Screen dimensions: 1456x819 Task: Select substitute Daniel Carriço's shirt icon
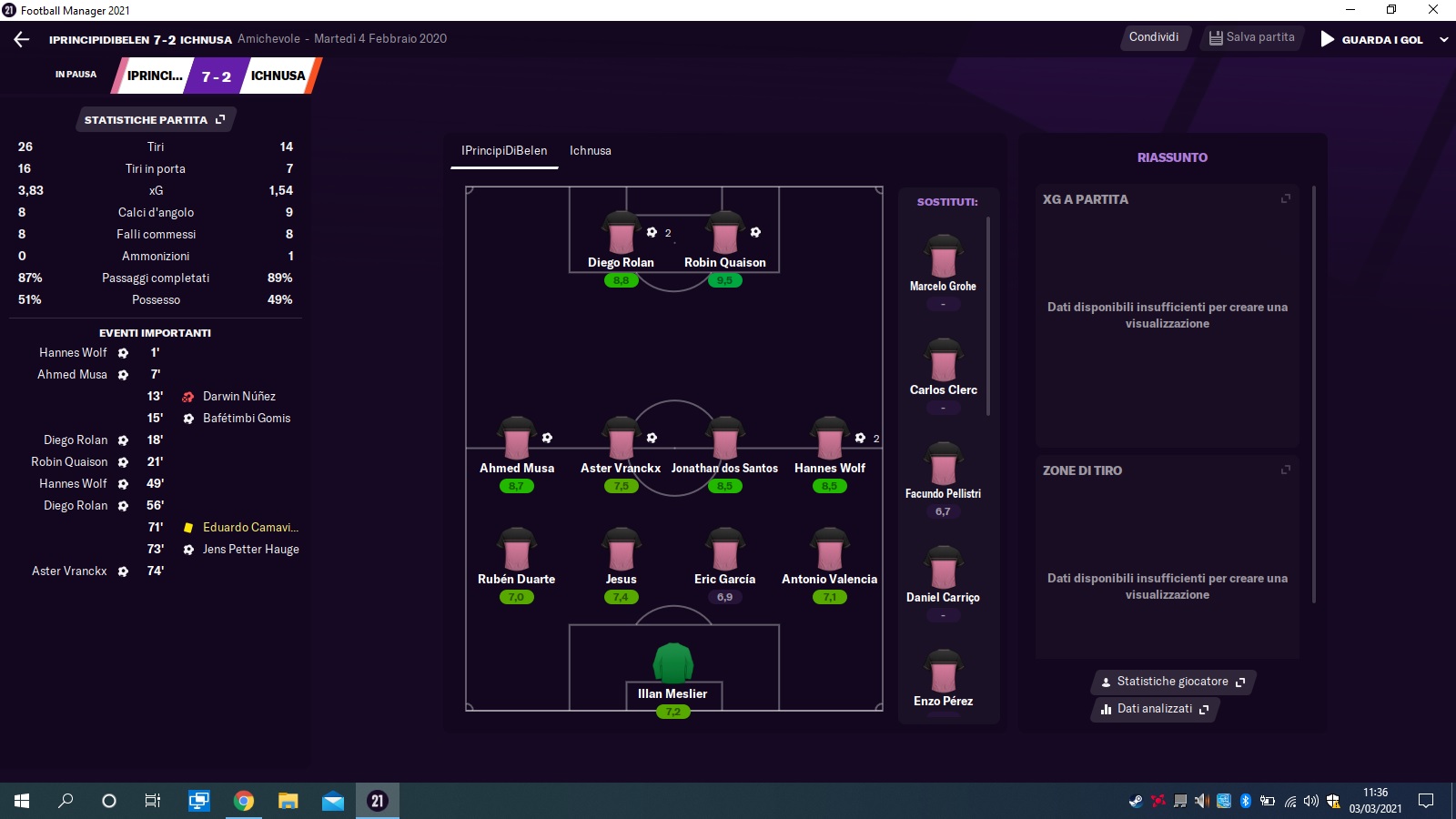click(x=944, y=568)
